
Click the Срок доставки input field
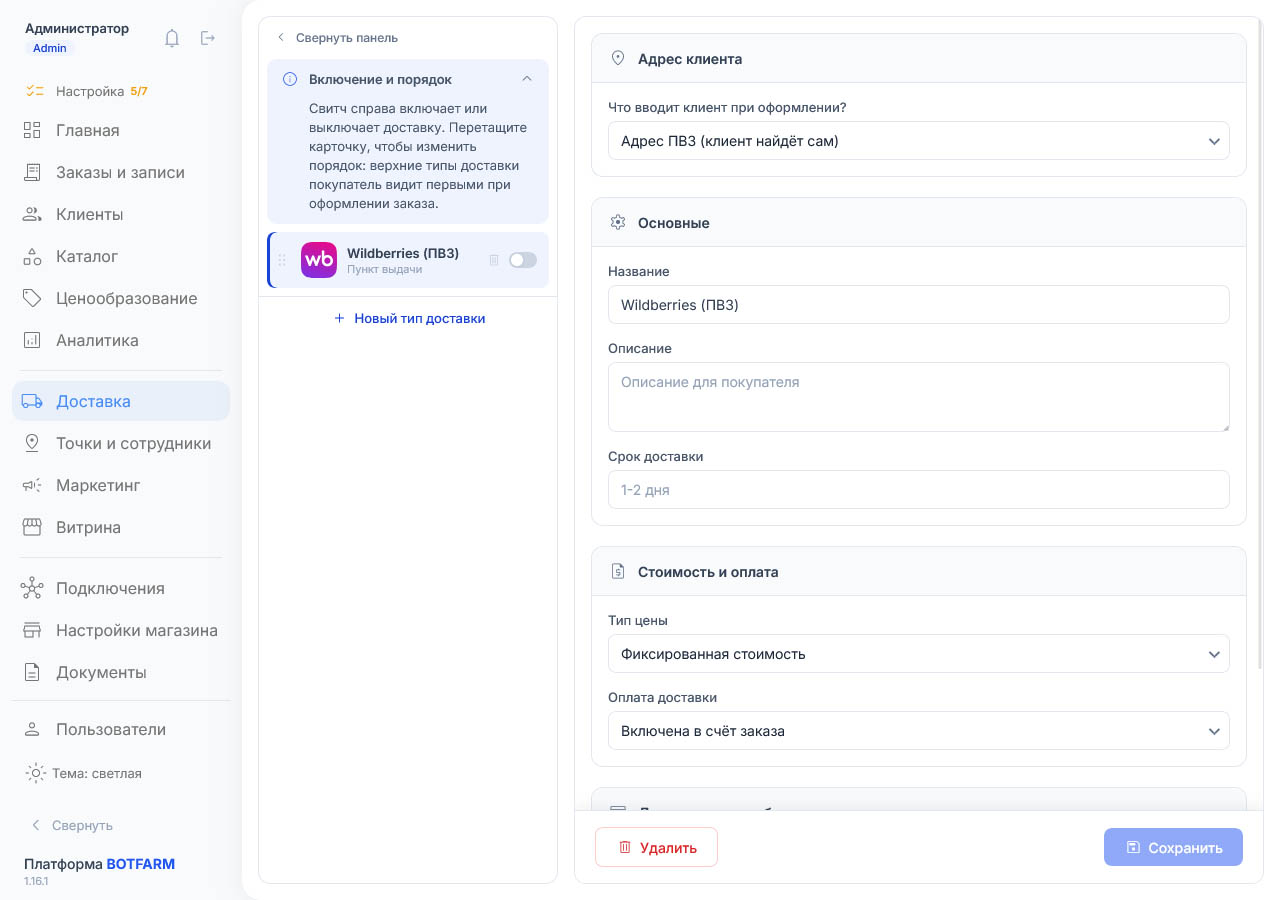[918, 490]
